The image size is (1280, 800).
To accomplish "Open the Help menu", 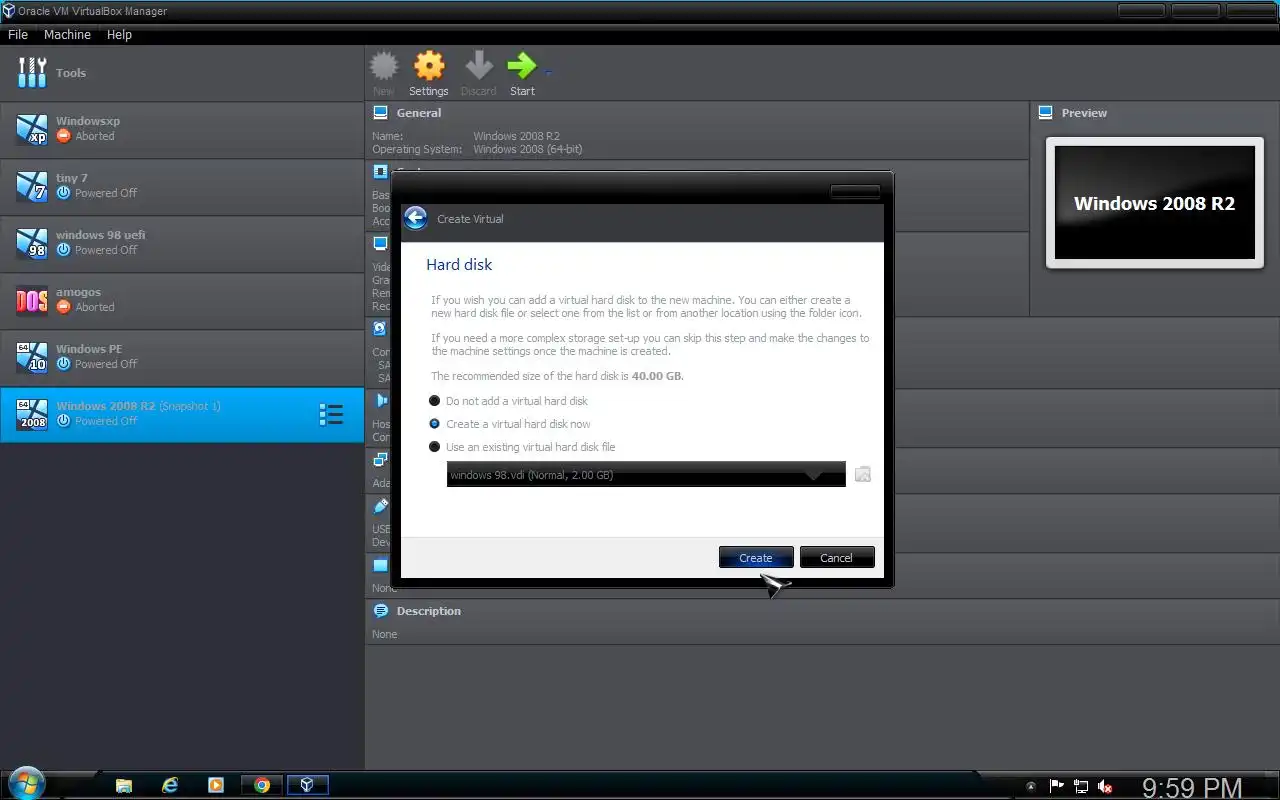I will (119, 34).
